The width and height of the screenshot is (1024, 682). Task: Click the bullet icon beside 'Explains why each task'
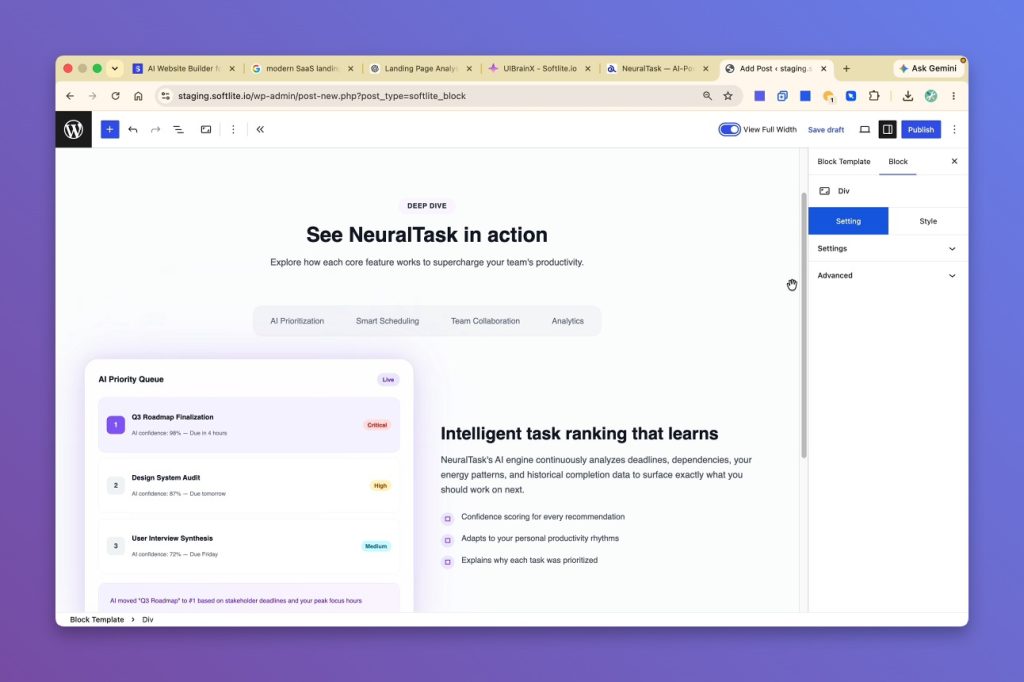[x=447, y=562]
